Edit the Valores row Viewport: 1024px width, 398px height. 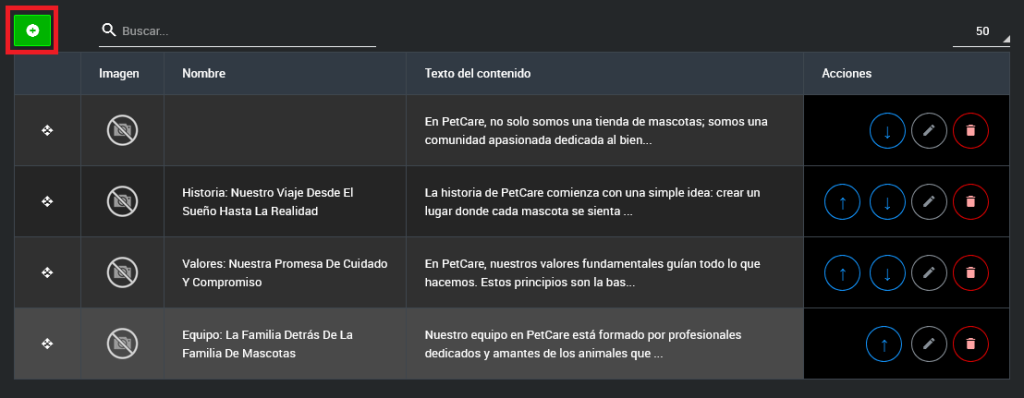tap(929, 273)
